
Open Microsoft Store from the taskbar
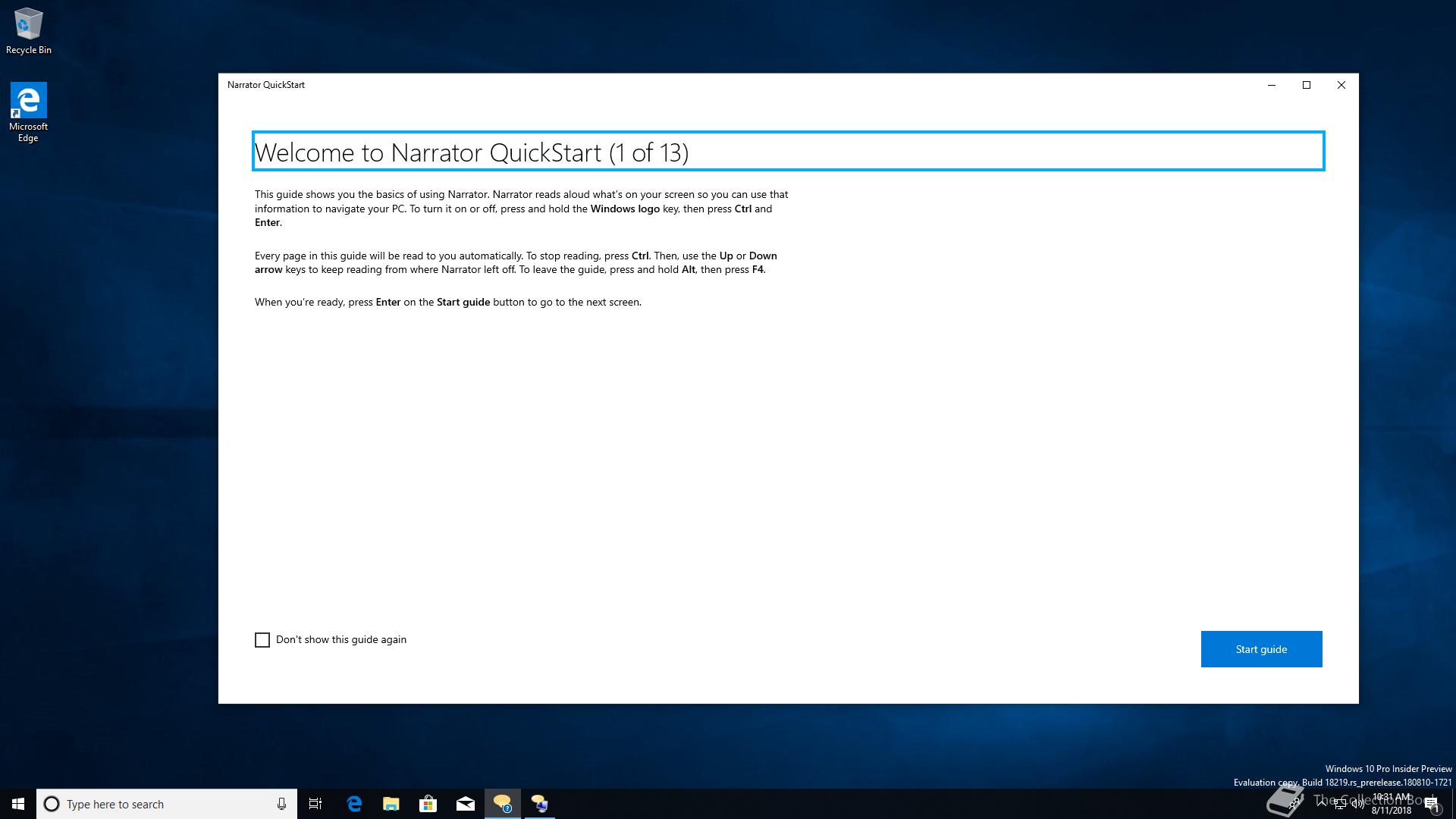coord(428,804)
